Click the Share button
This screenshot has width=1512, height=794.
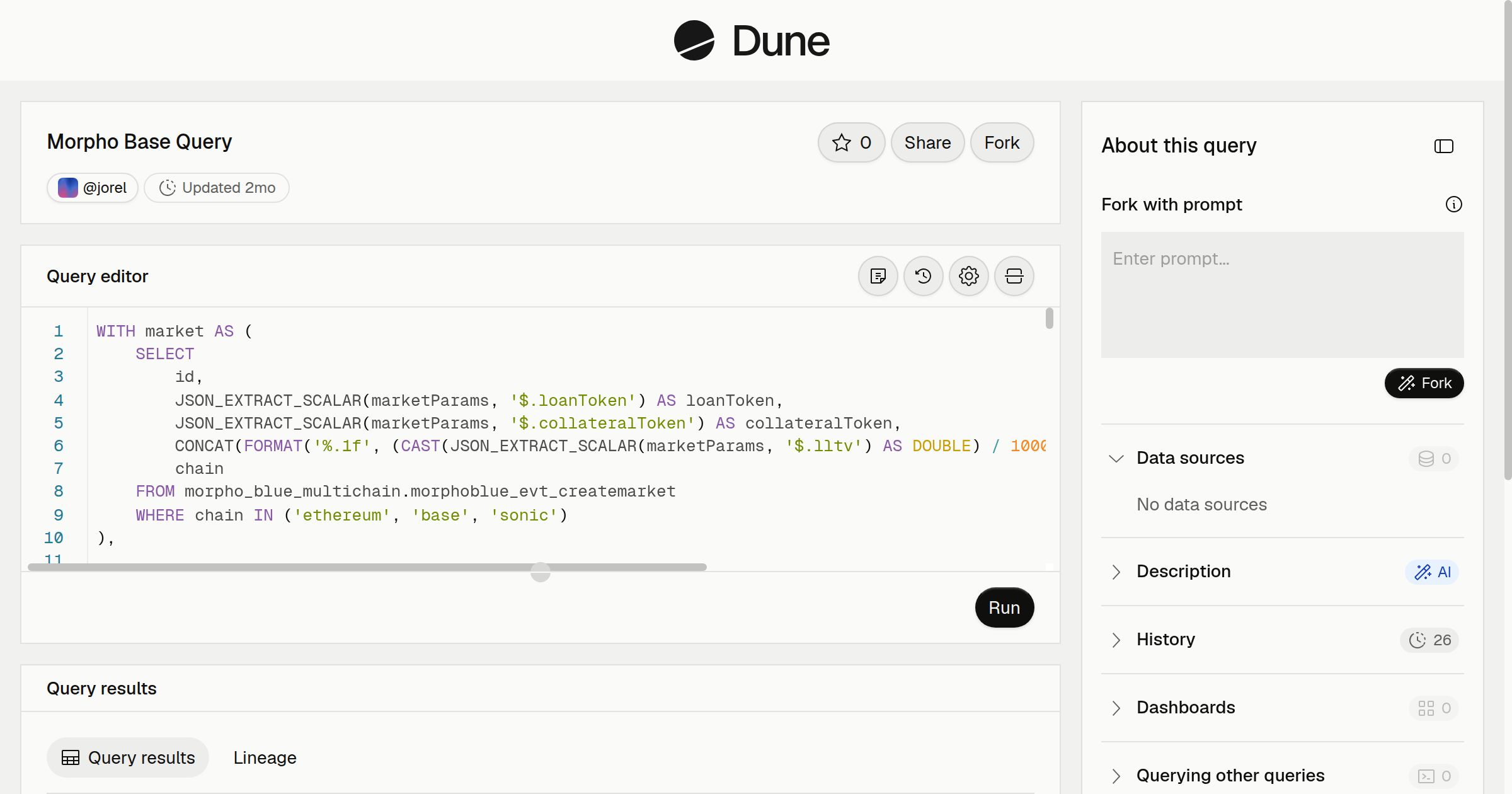927,142
